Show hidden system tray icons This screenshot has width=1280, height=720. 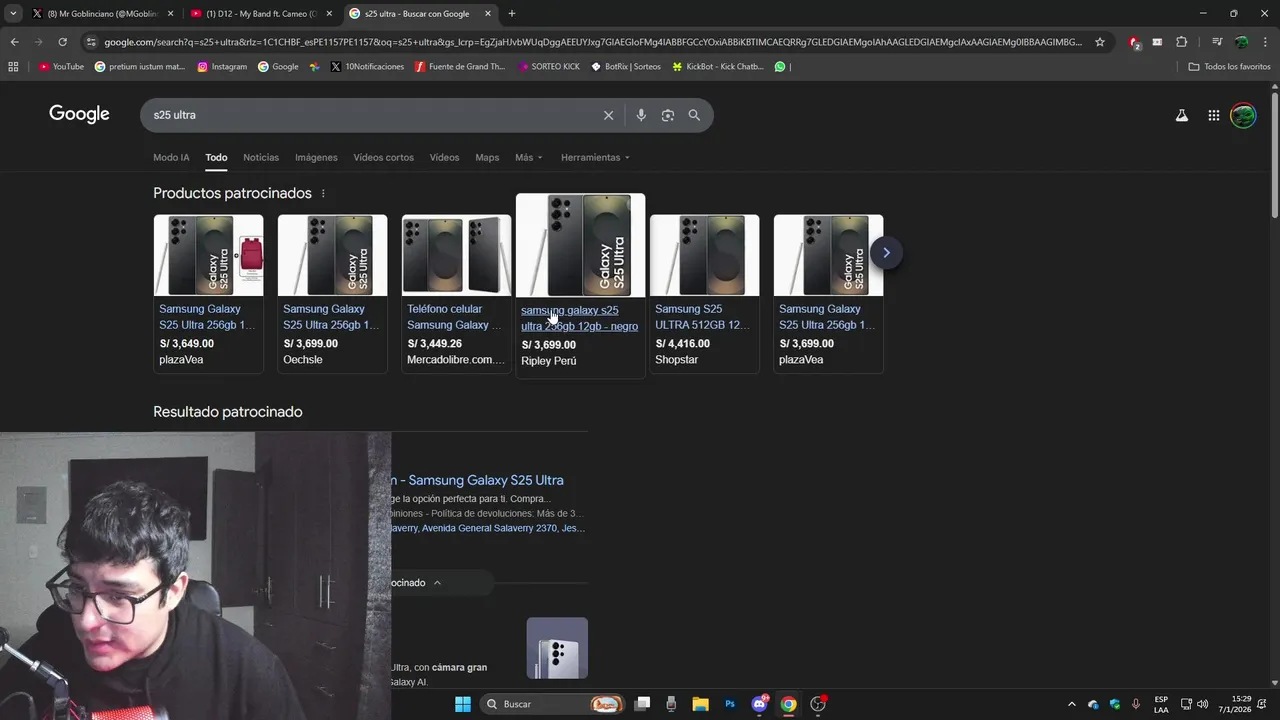tap(1072, 704)
